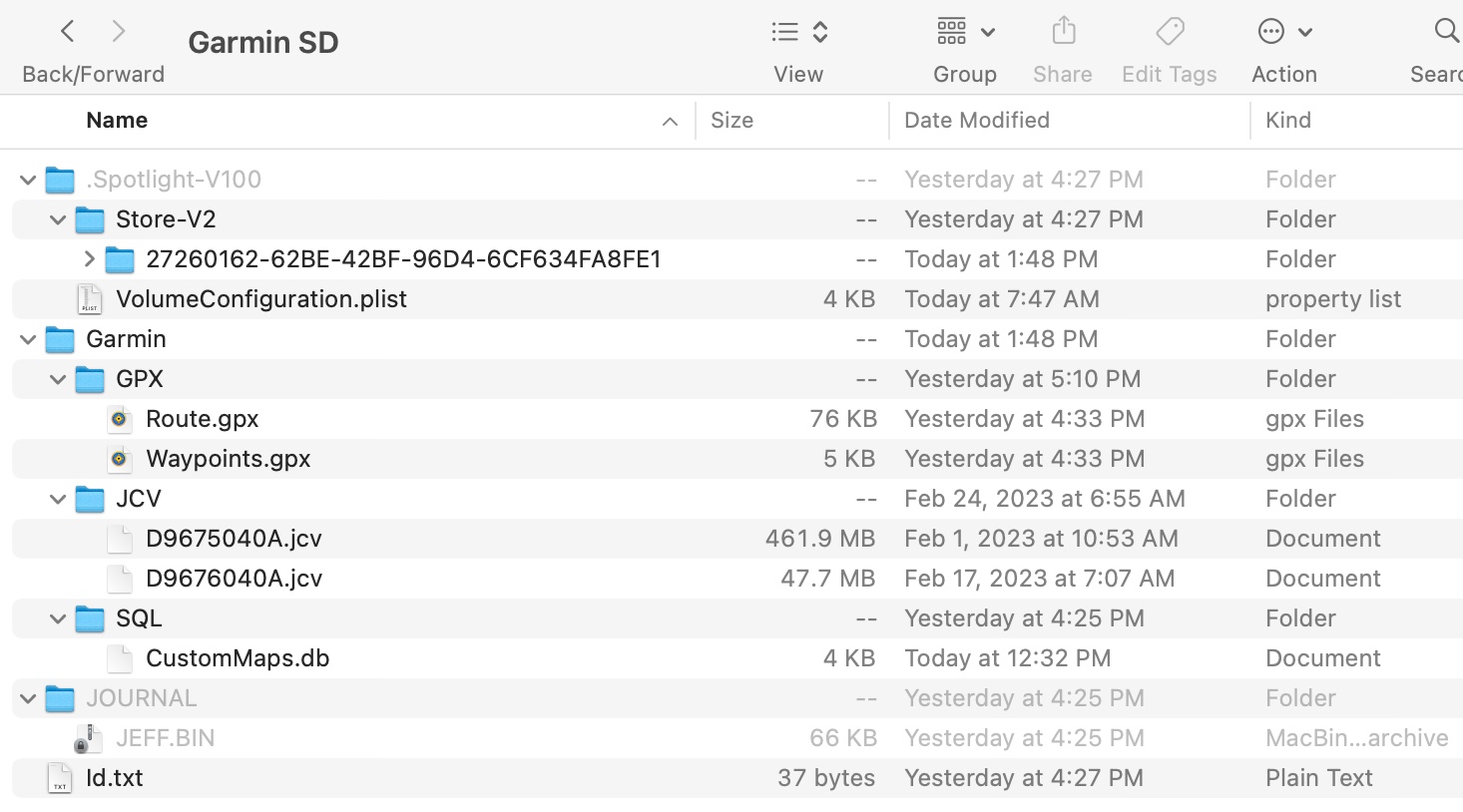Collapse the SQL folder

58,619
